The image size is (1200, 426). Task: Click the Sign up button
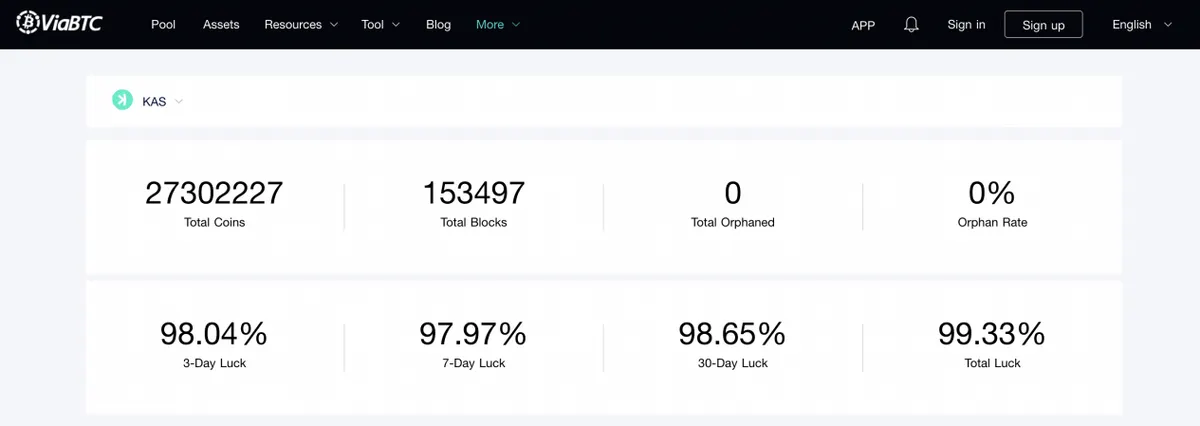pyautogui.click(x=1043, y=24)
